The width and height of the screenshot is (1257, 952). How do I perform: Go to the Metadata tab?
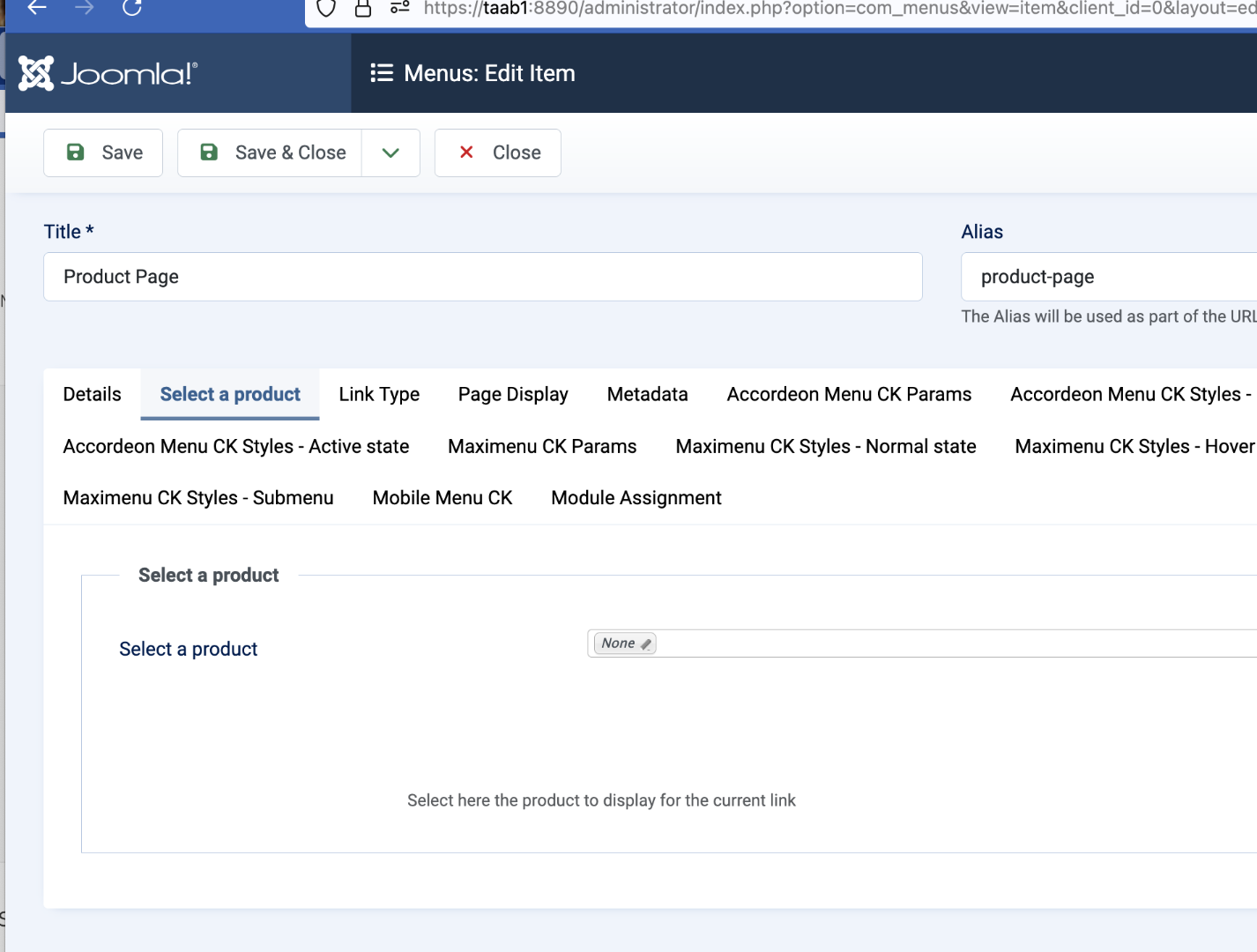(648, 394)
